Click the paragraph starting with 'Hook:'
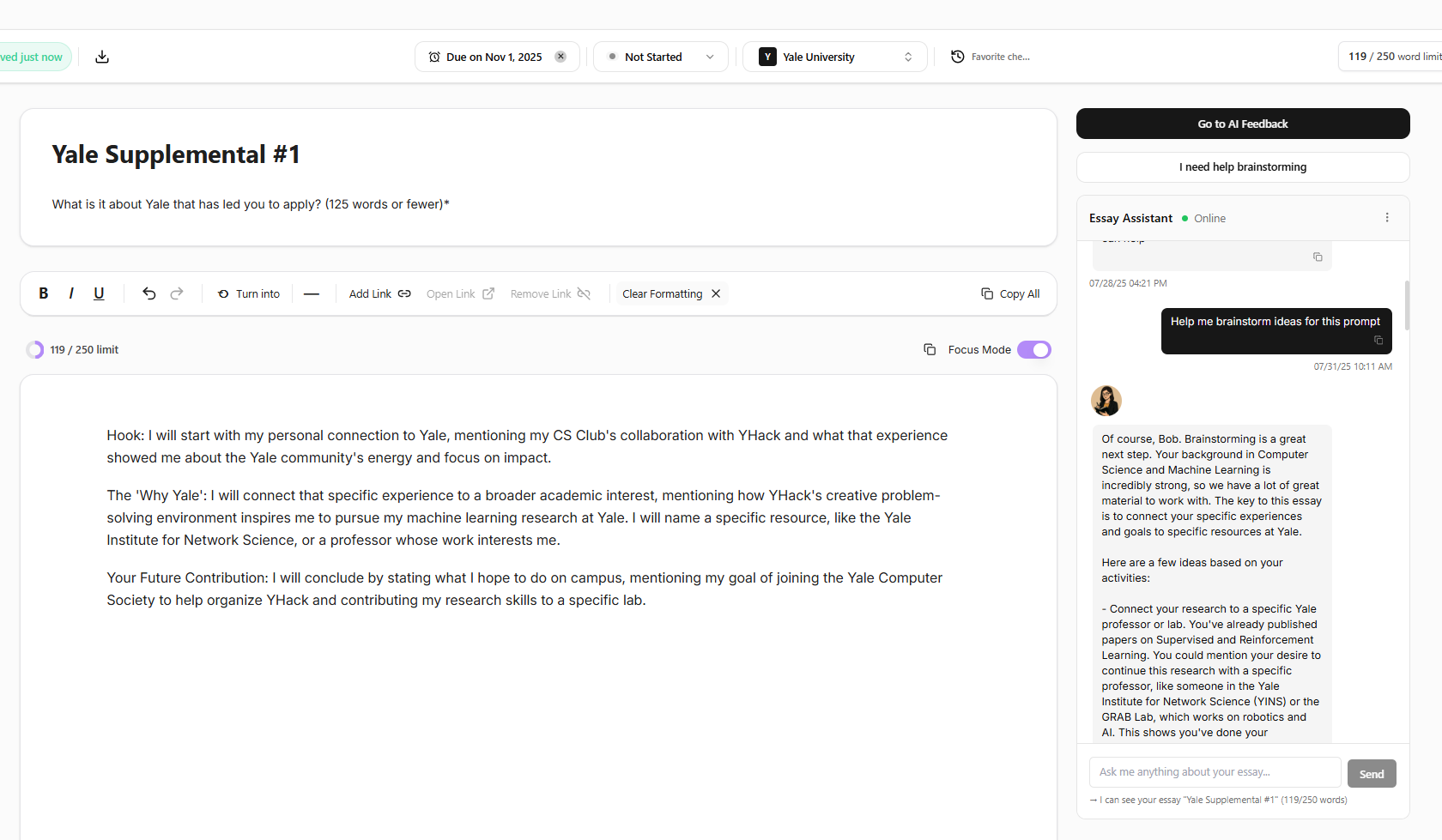The height and width of the screenshot is (840, 1442). [527, 447]
